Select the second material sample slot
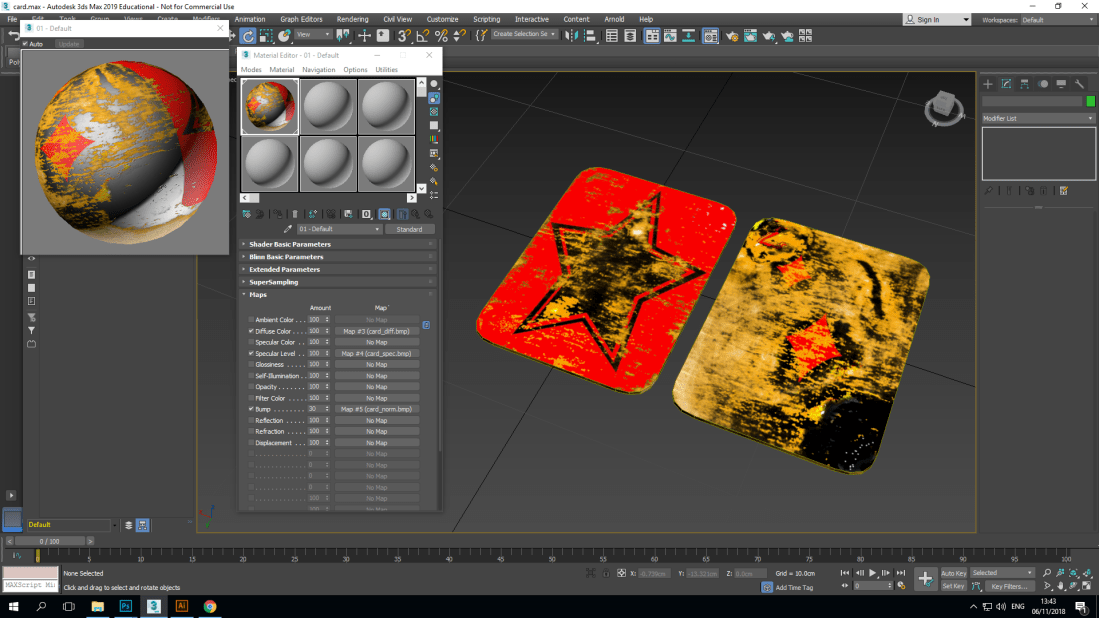Image resolution: width=1099 pixels, height=618 pixels. pyautogui.click(x=327, y=106)
